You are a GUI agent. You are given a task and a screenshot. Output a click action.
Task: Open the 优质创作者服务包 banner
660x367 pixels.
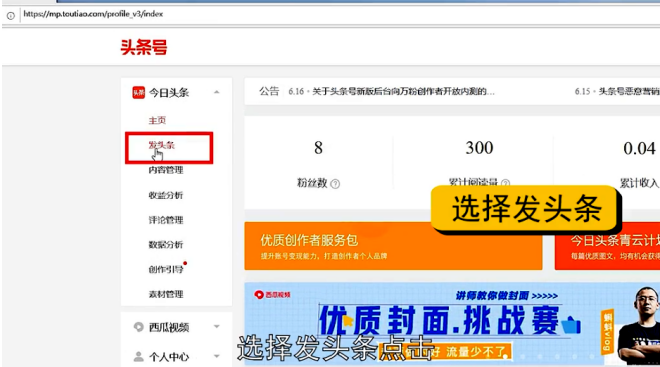393,246
